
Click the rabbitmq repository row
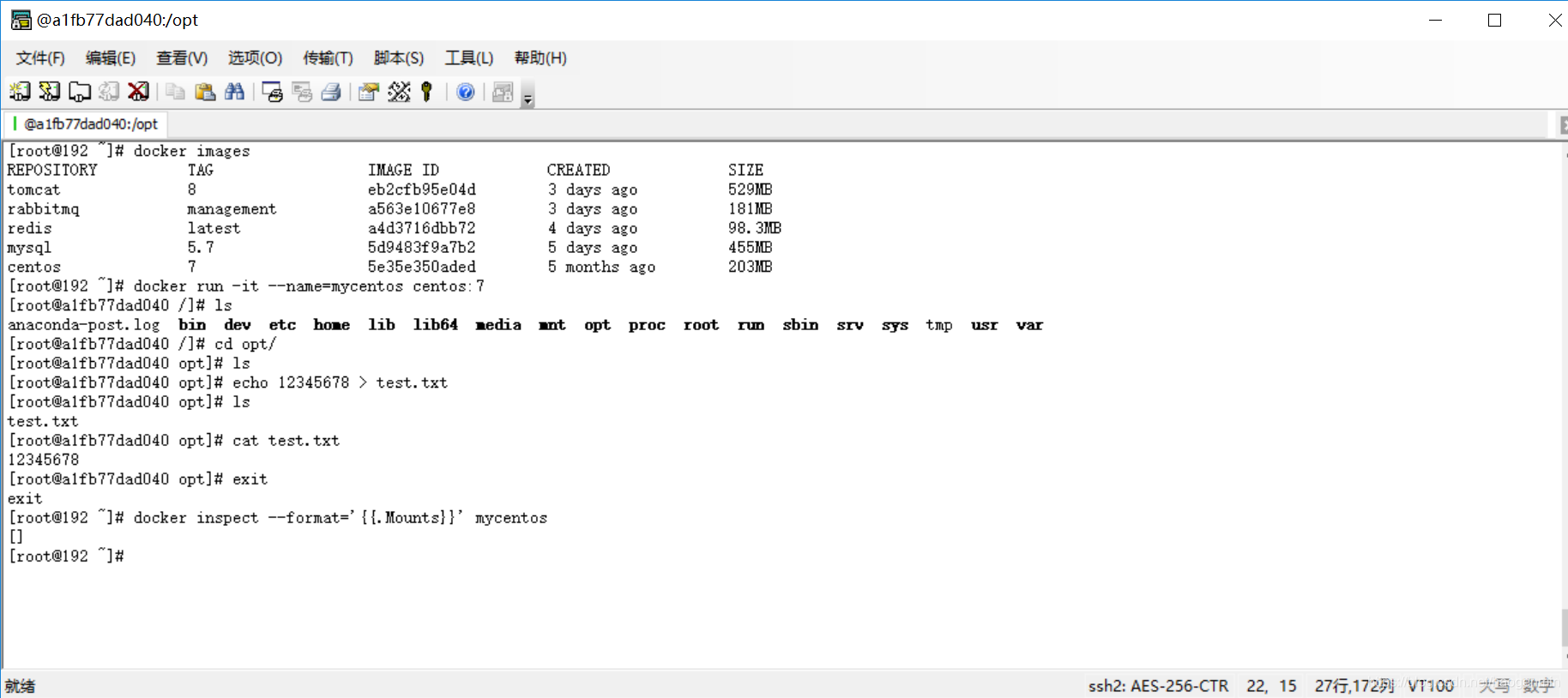click(390, 209)
